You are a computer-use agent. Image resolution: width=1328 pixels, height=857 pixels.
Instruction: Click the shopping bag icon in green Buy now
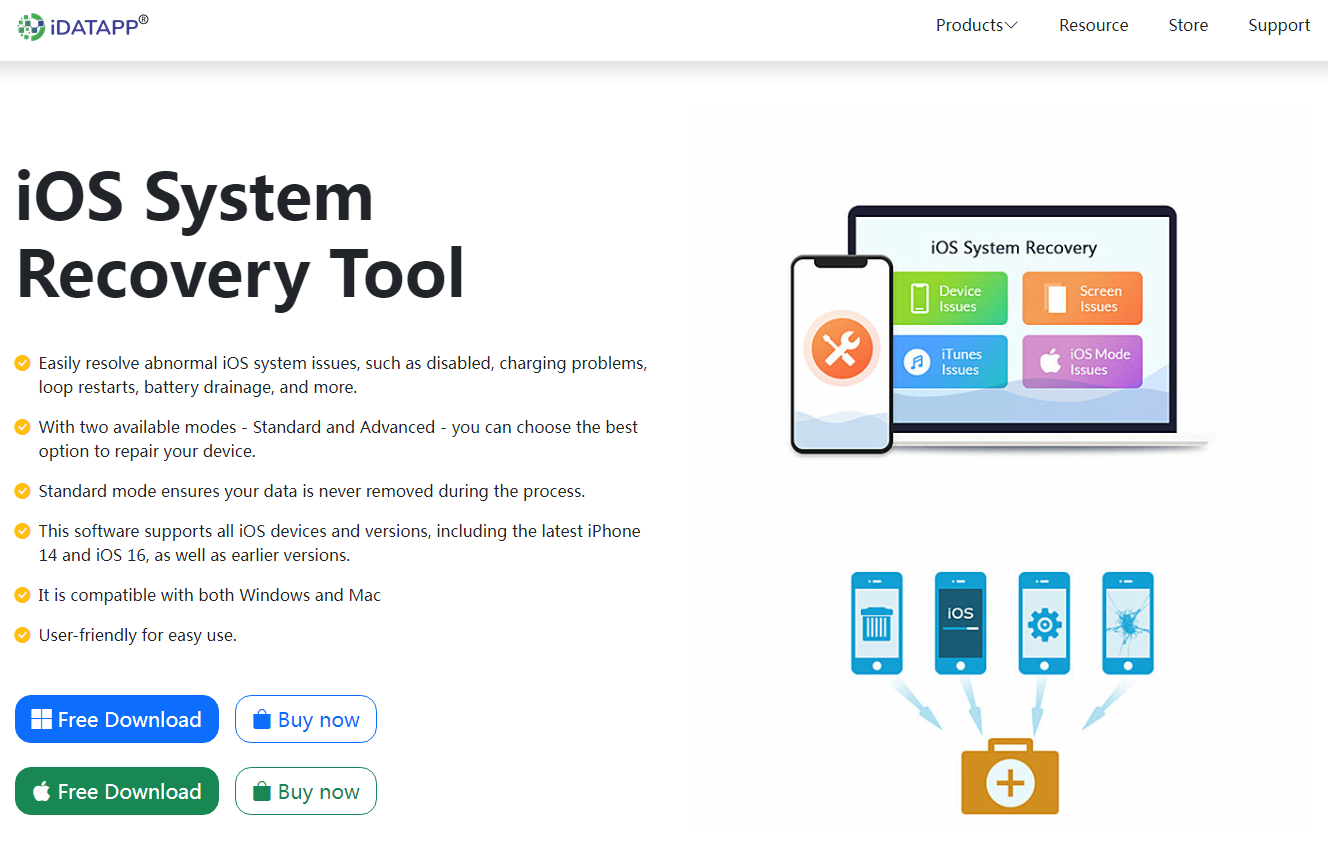(262, 791)
